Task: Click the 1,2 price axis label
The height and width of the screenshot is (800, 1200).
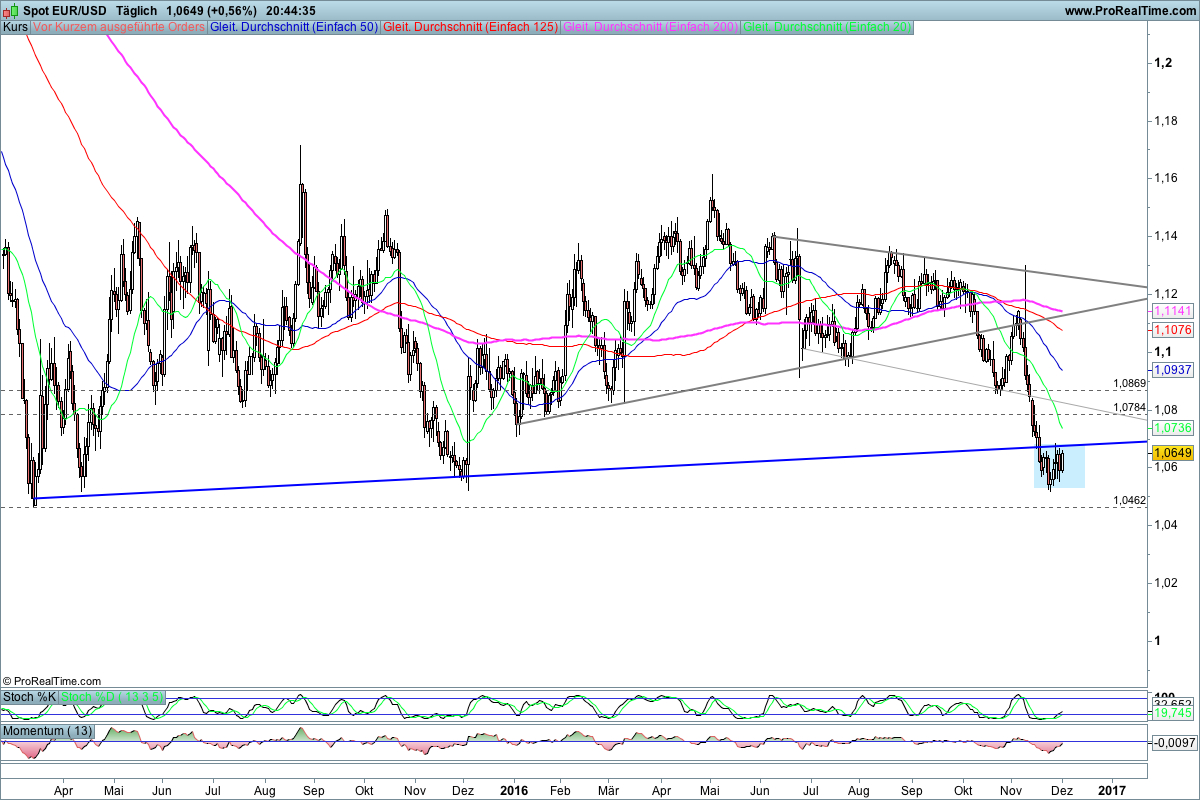Action: click(x=1162, y=63)
